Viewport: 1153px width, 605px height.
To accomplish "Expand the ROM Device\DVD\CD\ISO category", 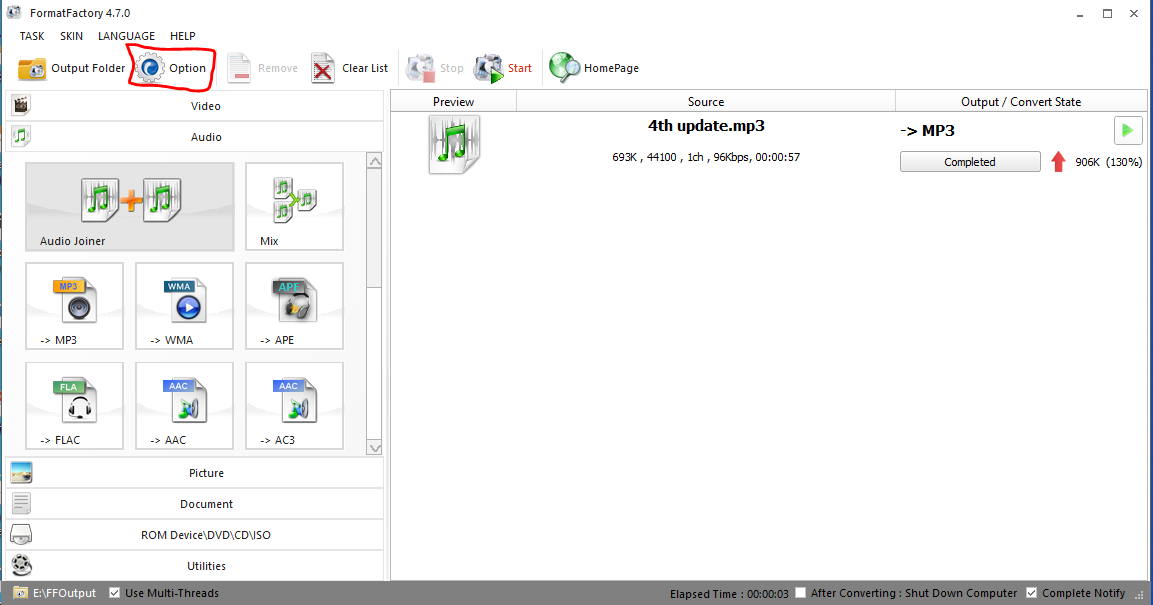I will click(x=195, y=534).
